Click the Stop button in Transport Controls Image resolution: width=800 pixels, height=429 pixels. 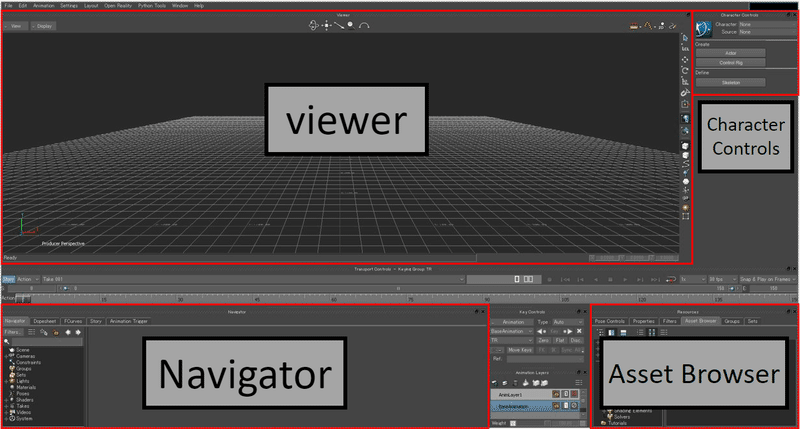point(610,280)
